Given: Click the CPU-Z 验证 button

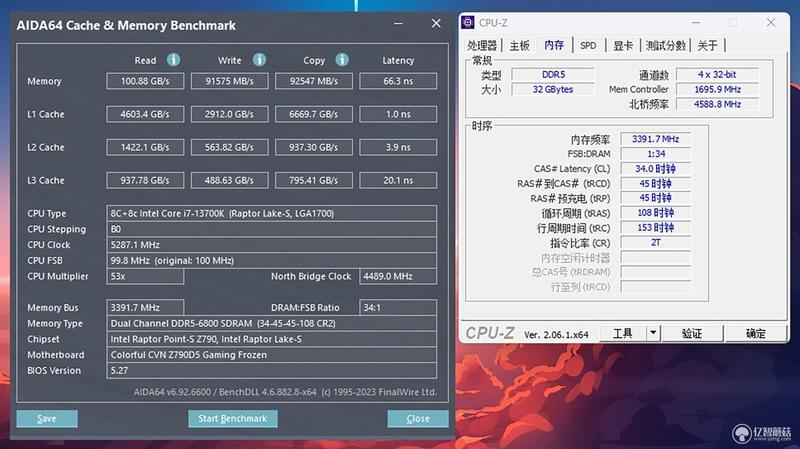Looking at the screenshot, I should click(692, 333).
